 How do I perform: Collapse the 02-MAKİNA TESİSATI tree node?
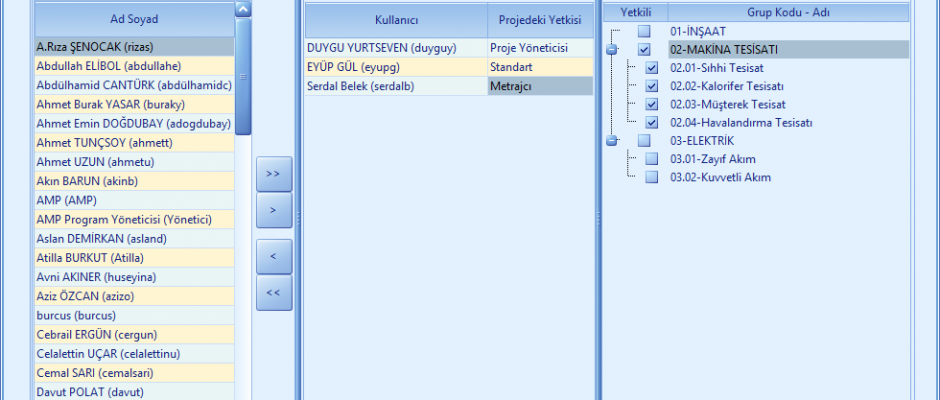[x=612, y=50]
